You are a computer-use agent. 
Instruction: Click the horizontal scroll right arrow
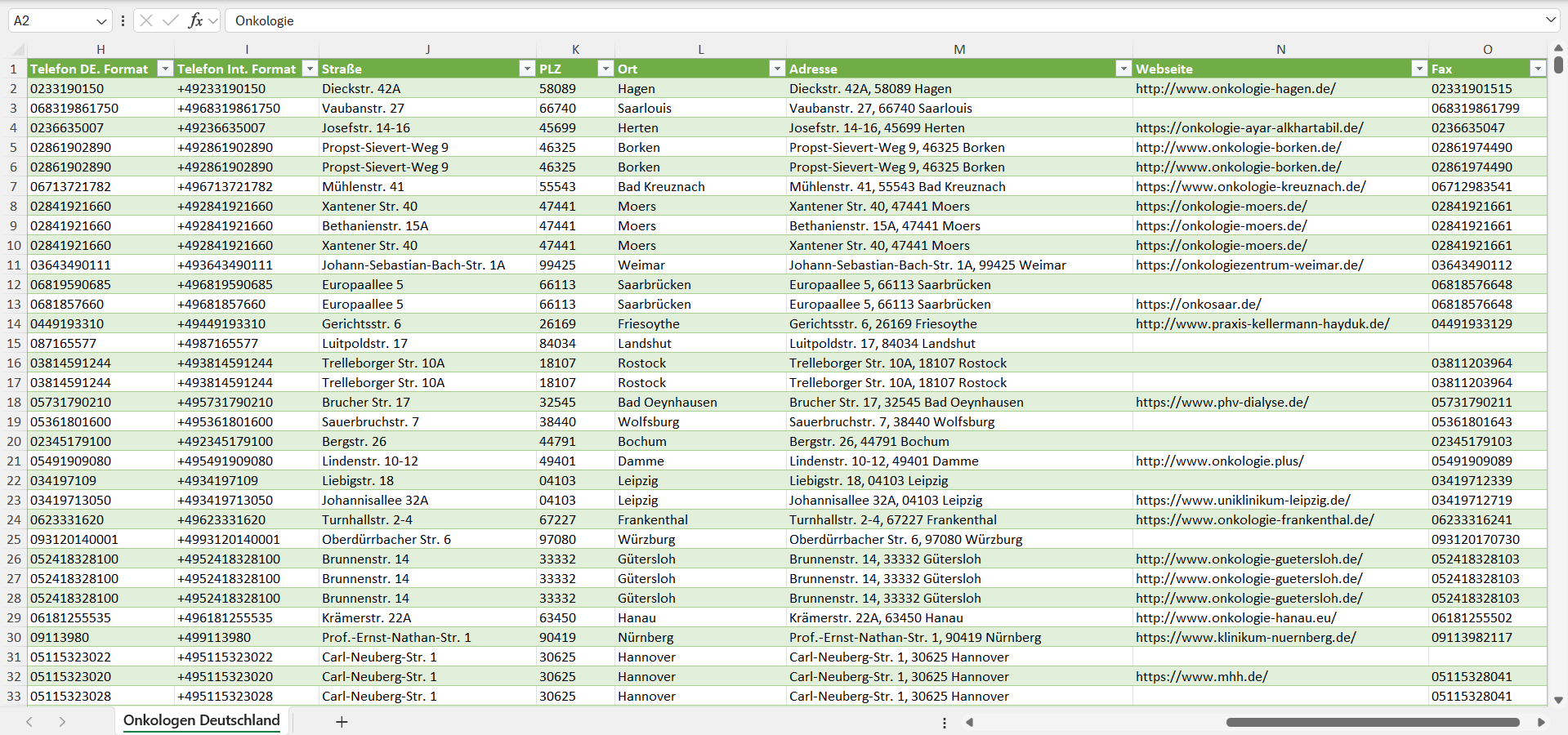point(1541,722)
